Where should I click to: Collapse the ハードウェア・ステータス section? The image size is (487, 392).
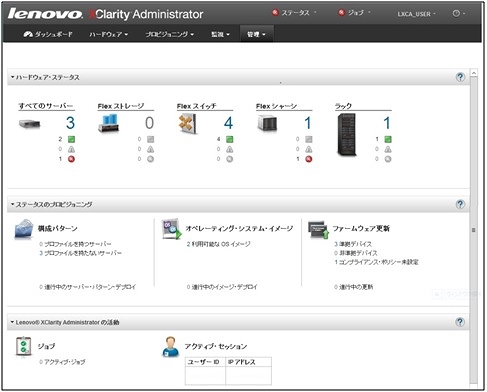click(x=12, y=77)
